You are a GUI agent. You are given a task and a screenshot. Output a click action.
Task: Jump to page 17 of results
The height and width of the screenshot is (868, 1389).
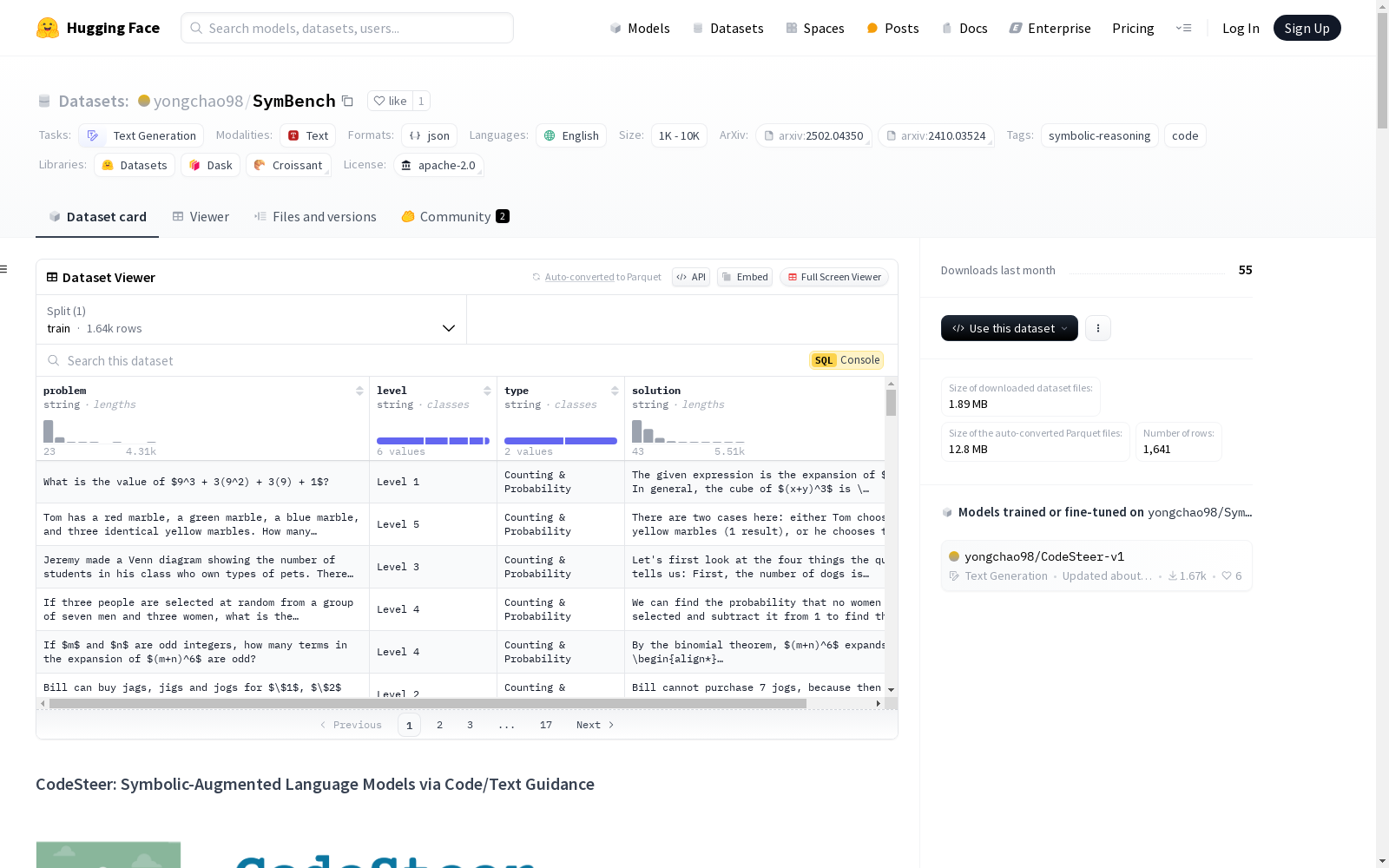546,725
